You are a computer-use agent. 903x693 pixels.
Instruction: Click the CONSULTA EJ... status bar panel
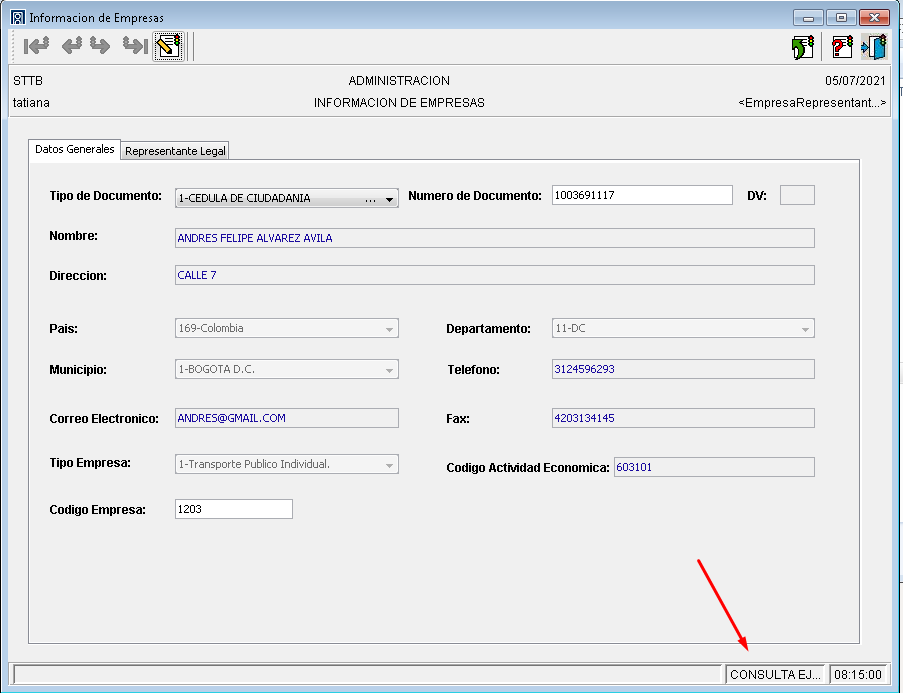pos(776,675)
